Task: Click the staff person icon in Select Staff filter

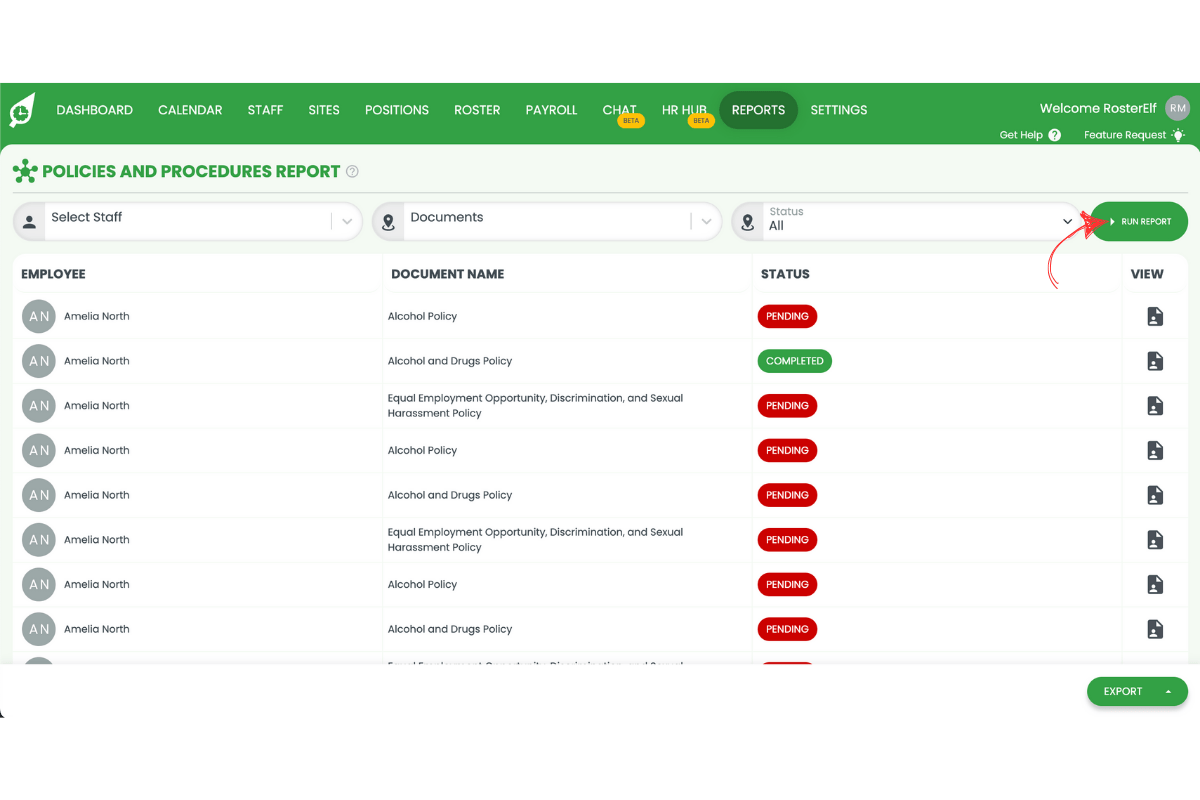Action: 29,220
